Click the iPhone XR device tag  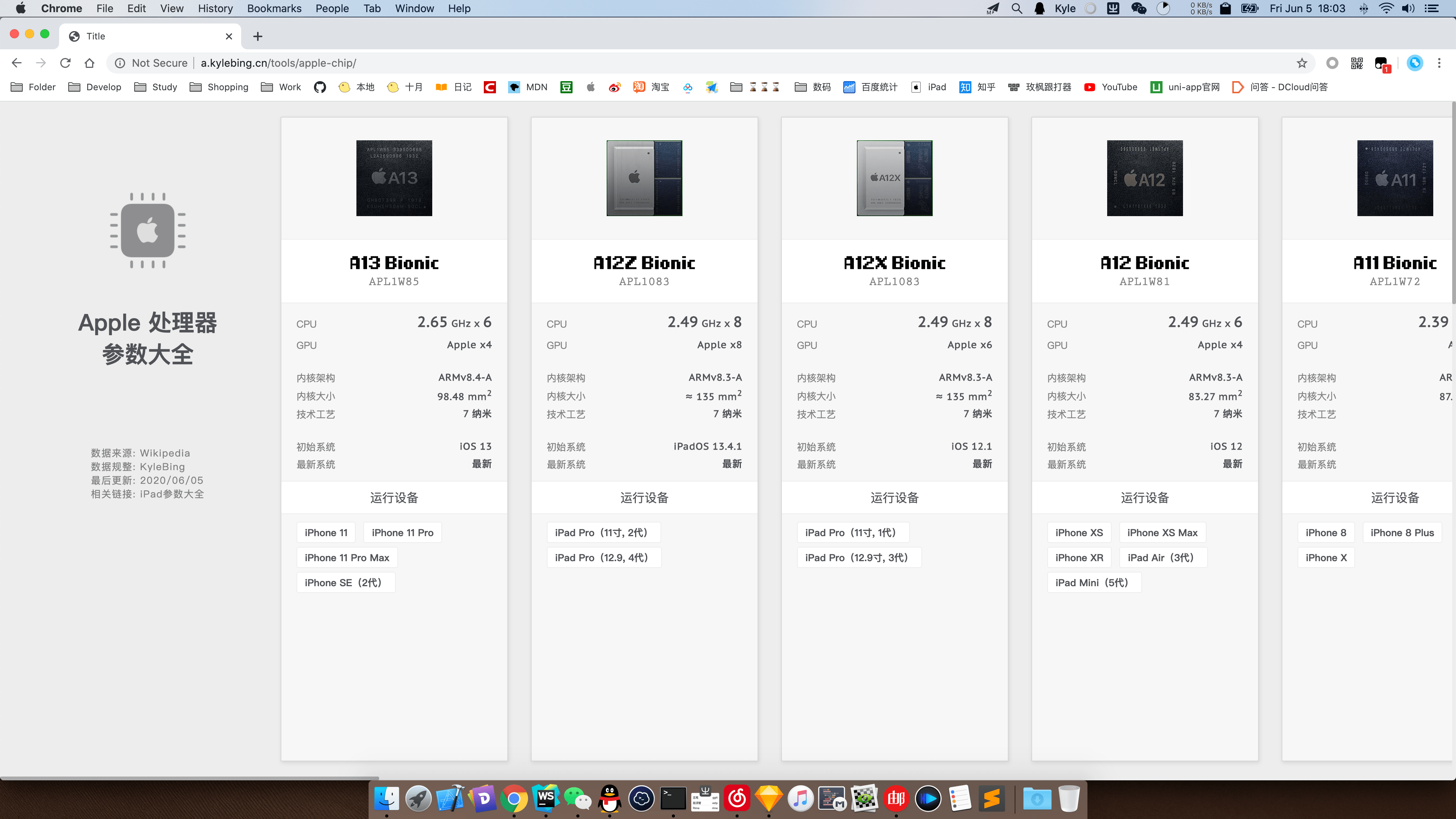[1079, 557]
